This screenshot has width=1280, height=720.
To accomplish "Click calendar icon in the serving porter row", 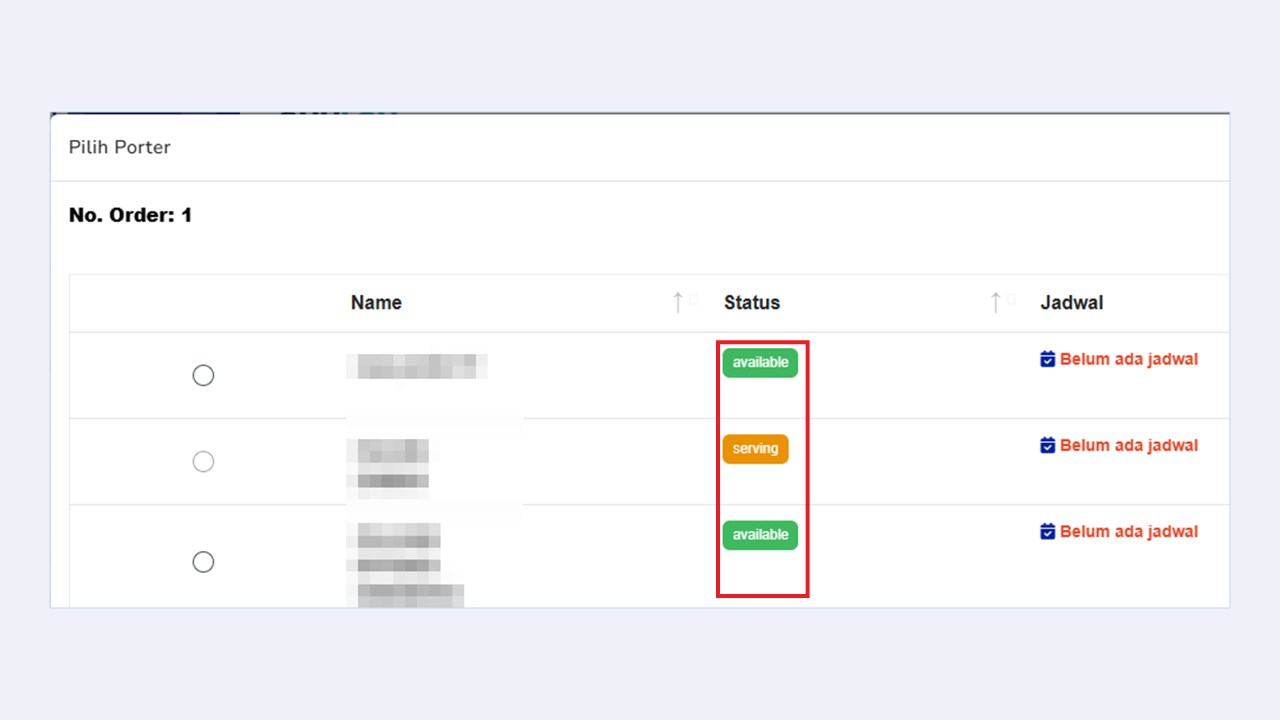I will (x=1047, y=445).
